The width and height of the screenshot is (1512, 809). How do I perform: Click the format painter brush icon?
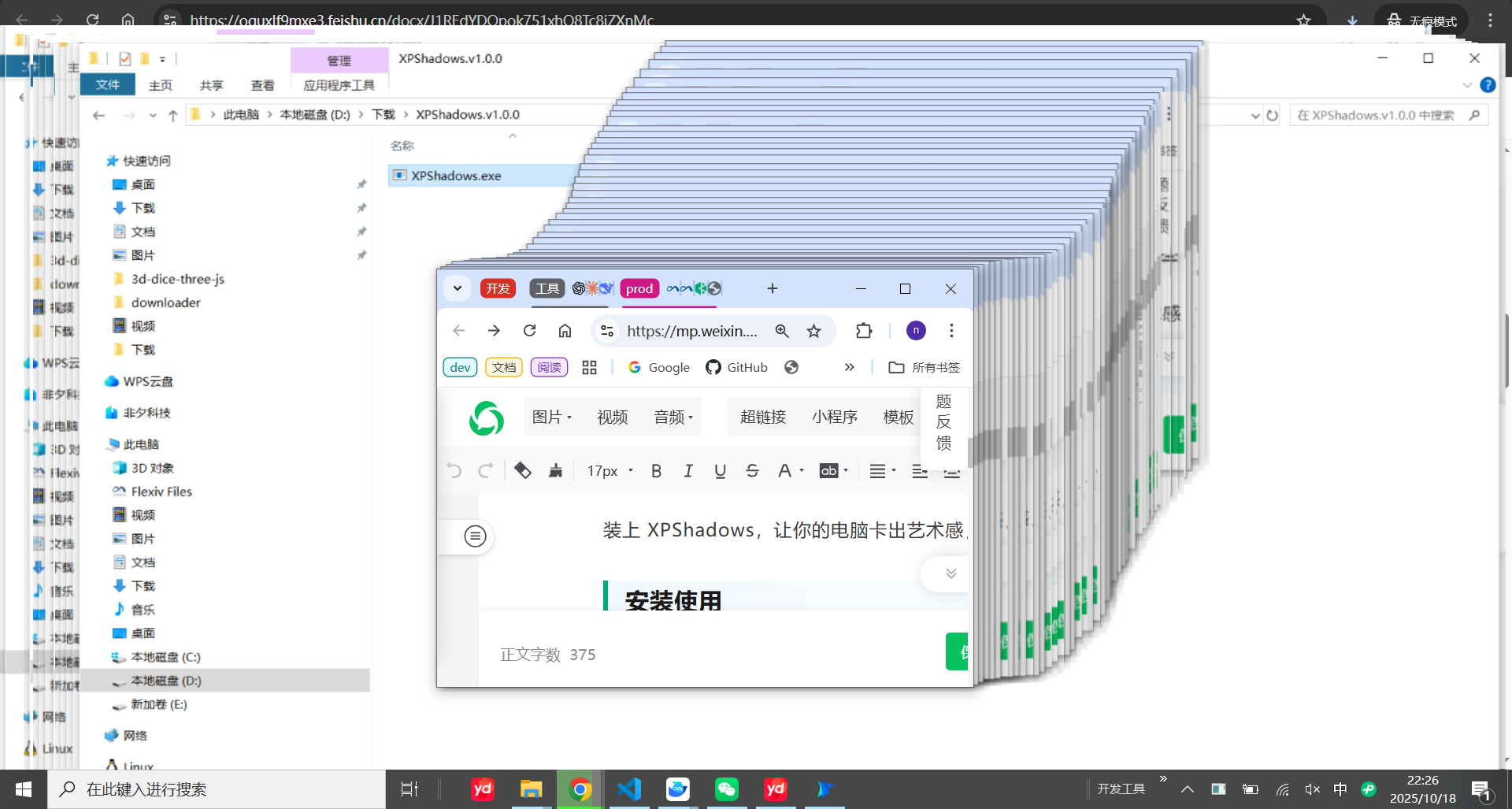tap(555, 471)
